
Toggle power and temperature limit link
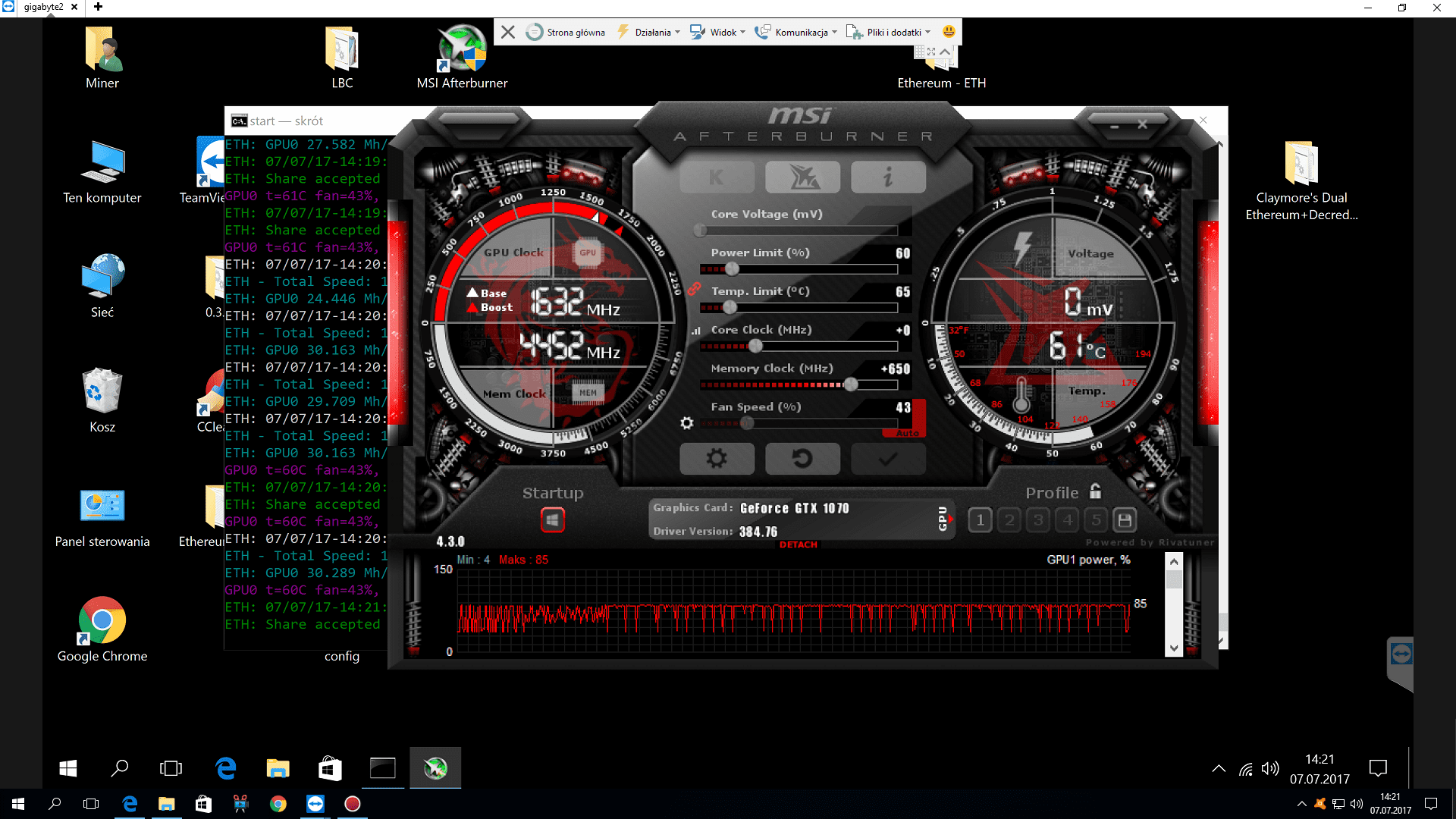694,288
